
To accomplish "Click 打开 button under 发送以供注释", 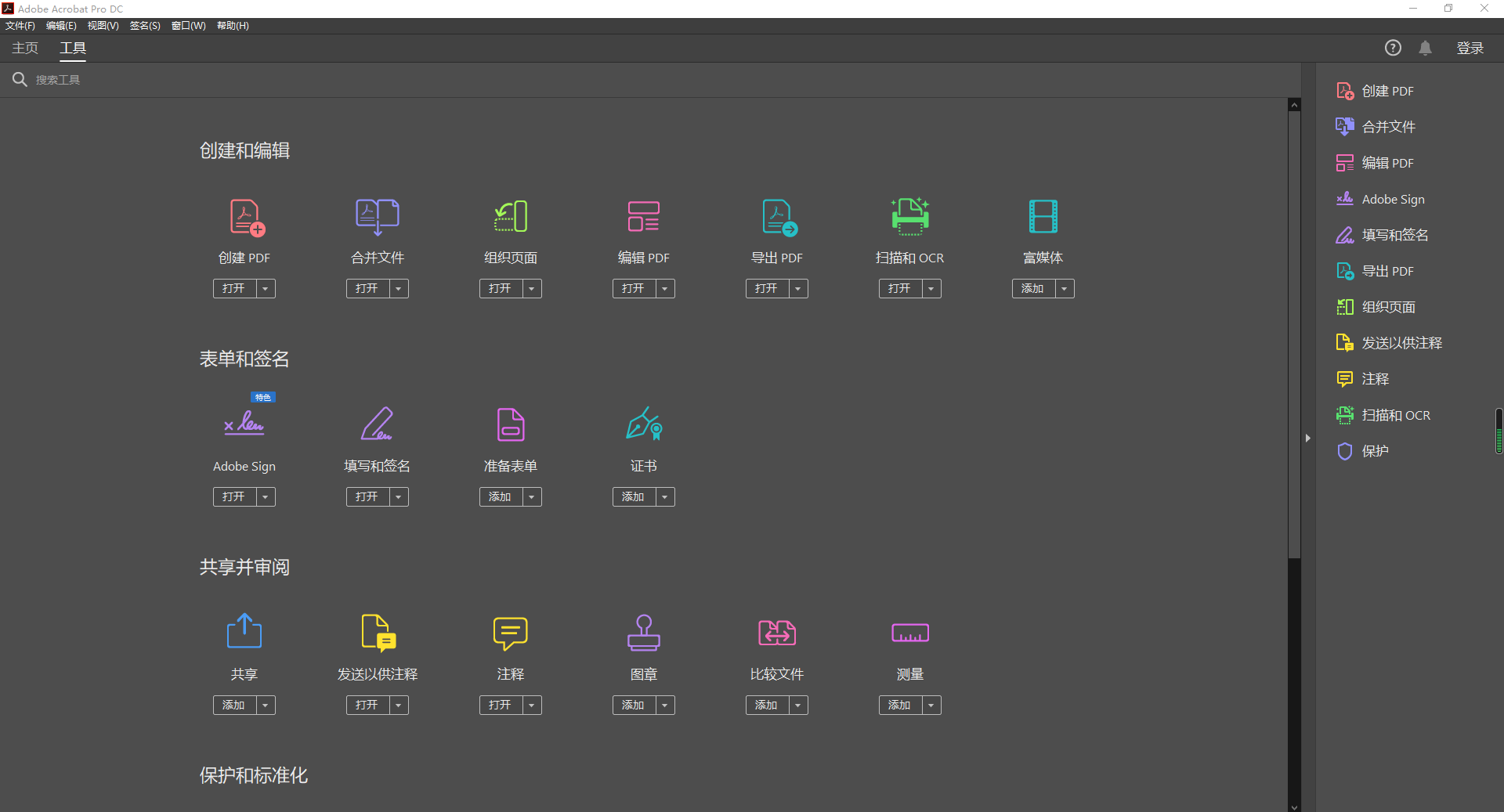I will coord(367,706).
